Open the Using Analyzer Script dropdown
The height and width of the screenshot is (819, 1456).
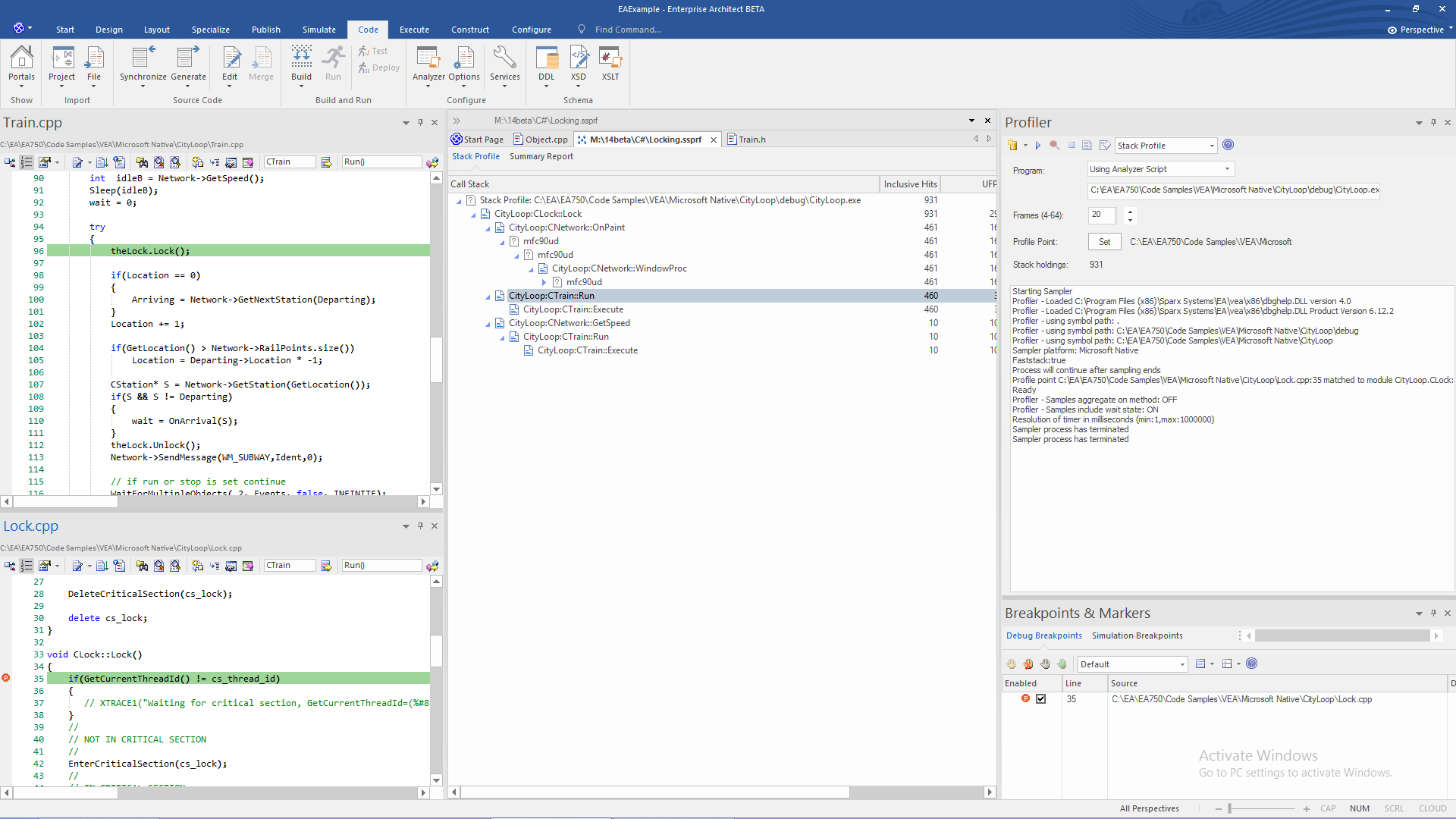[x=1227, y=169]
